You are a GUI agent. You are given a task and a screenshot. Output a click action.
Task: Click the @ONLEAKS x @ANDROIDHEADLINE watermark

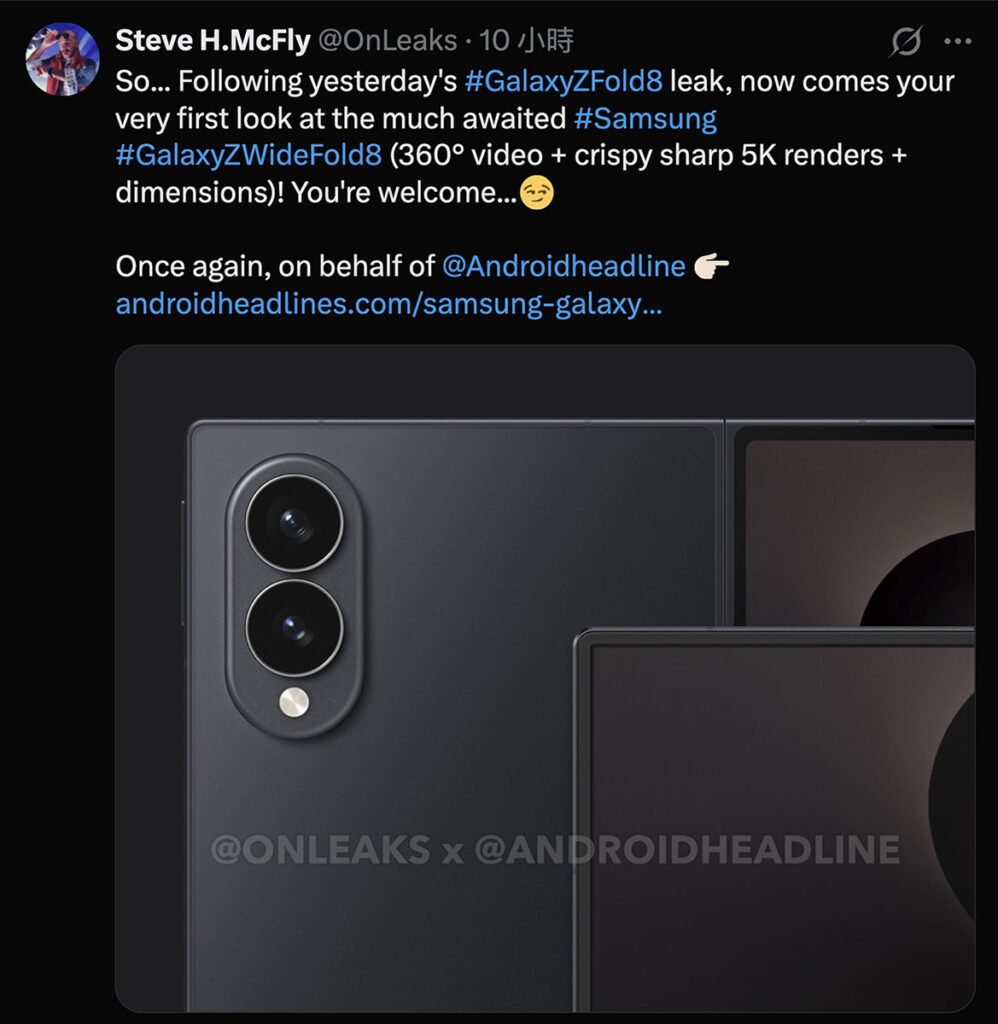click(555, 850)
